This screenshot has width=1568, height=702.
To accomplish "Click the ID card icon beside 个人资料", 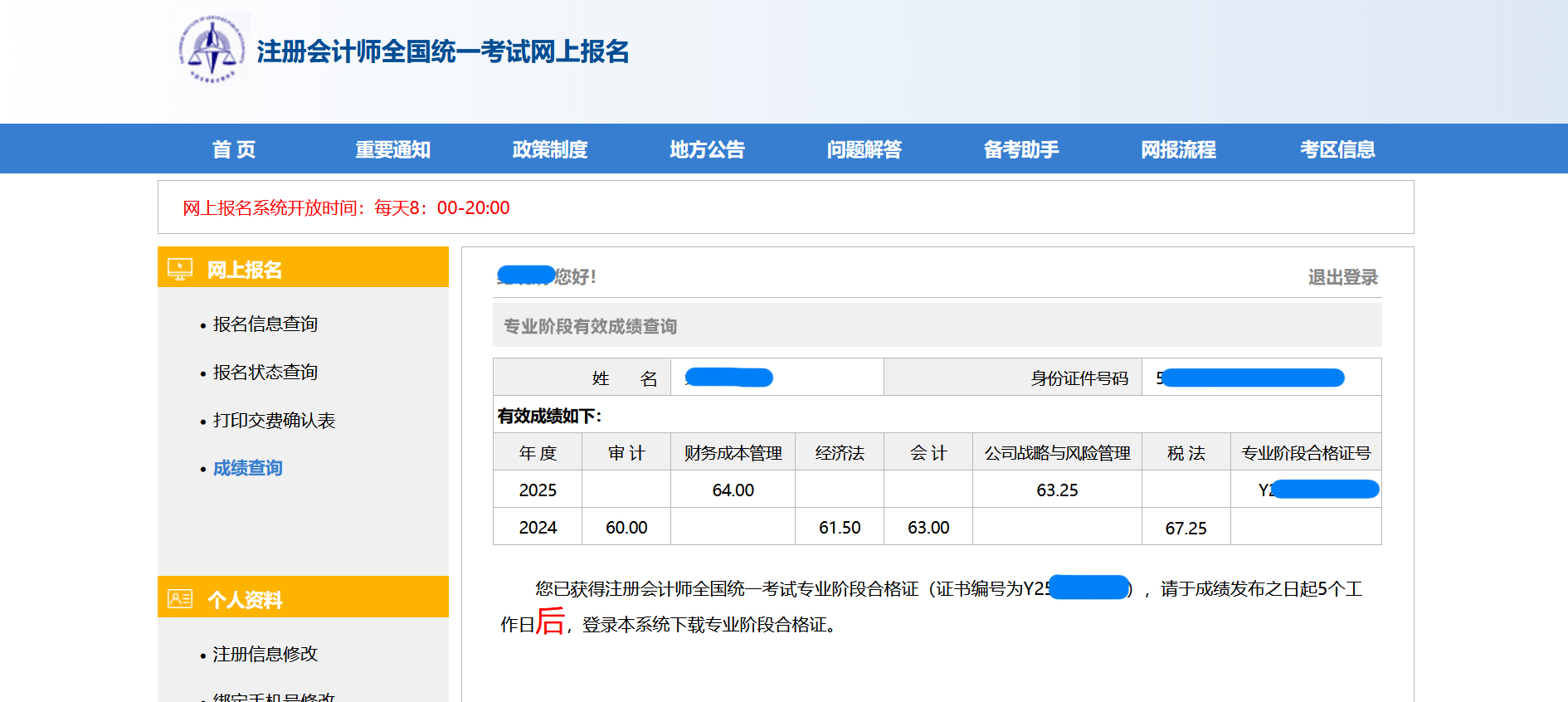I will pos(180,598).
